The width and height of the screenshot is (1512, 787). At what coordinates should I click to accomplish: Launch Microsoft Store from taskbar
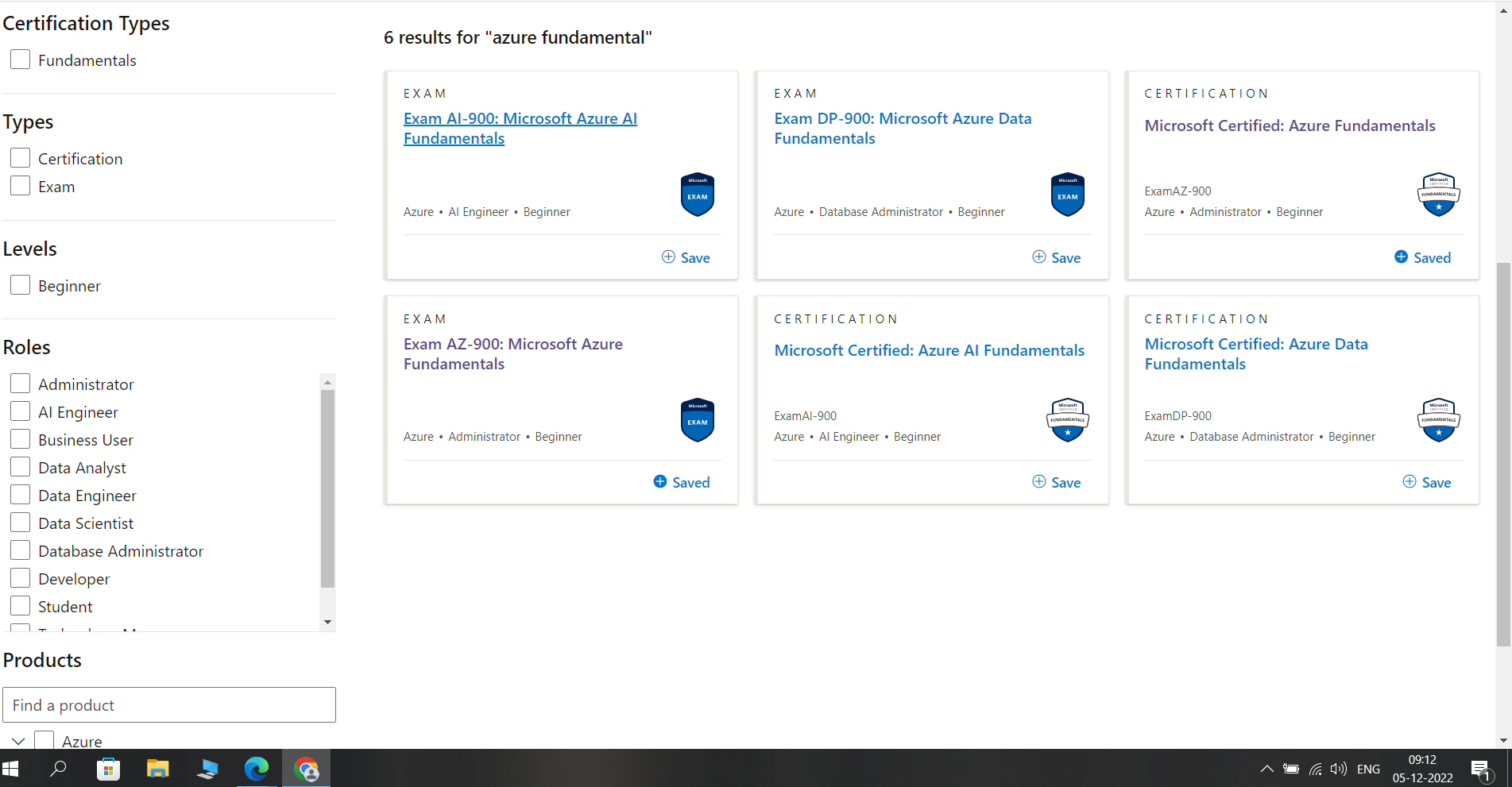108,769
